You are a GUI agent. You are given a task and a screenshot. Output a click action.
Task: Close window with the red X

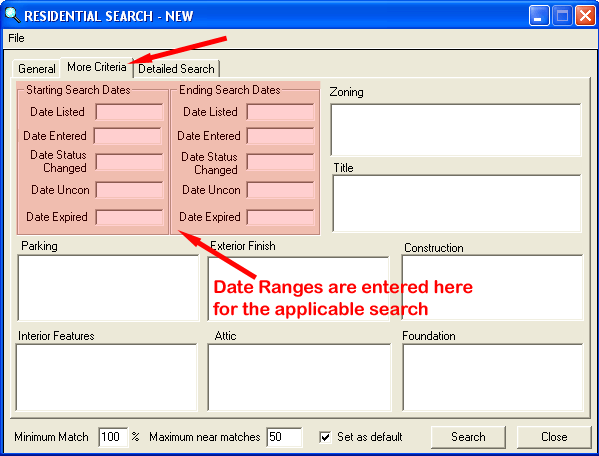pyautogui.click(x=585, y=16)
